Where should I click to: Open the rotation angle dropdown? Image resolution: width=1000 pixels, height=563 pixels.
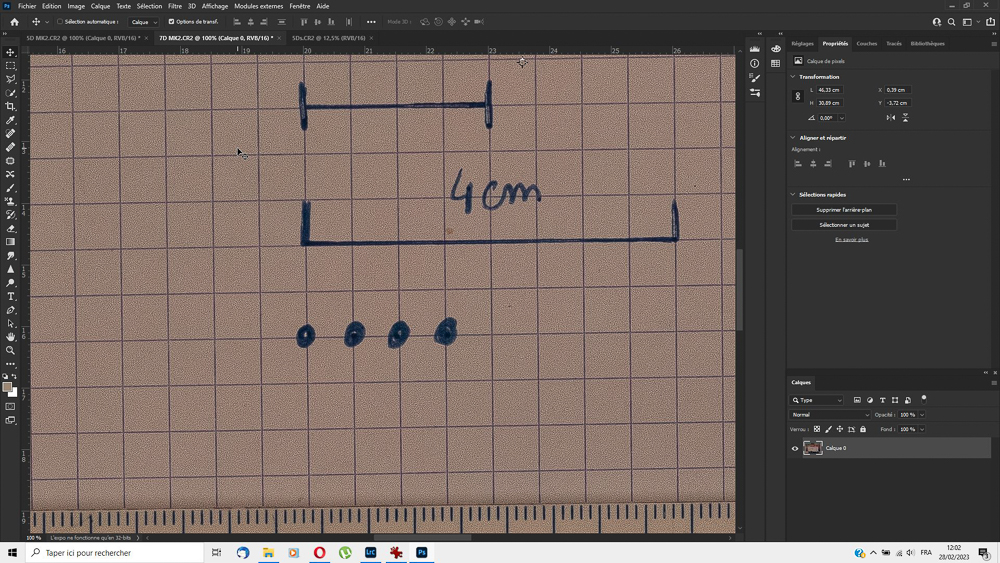click(x=842, y=118)
